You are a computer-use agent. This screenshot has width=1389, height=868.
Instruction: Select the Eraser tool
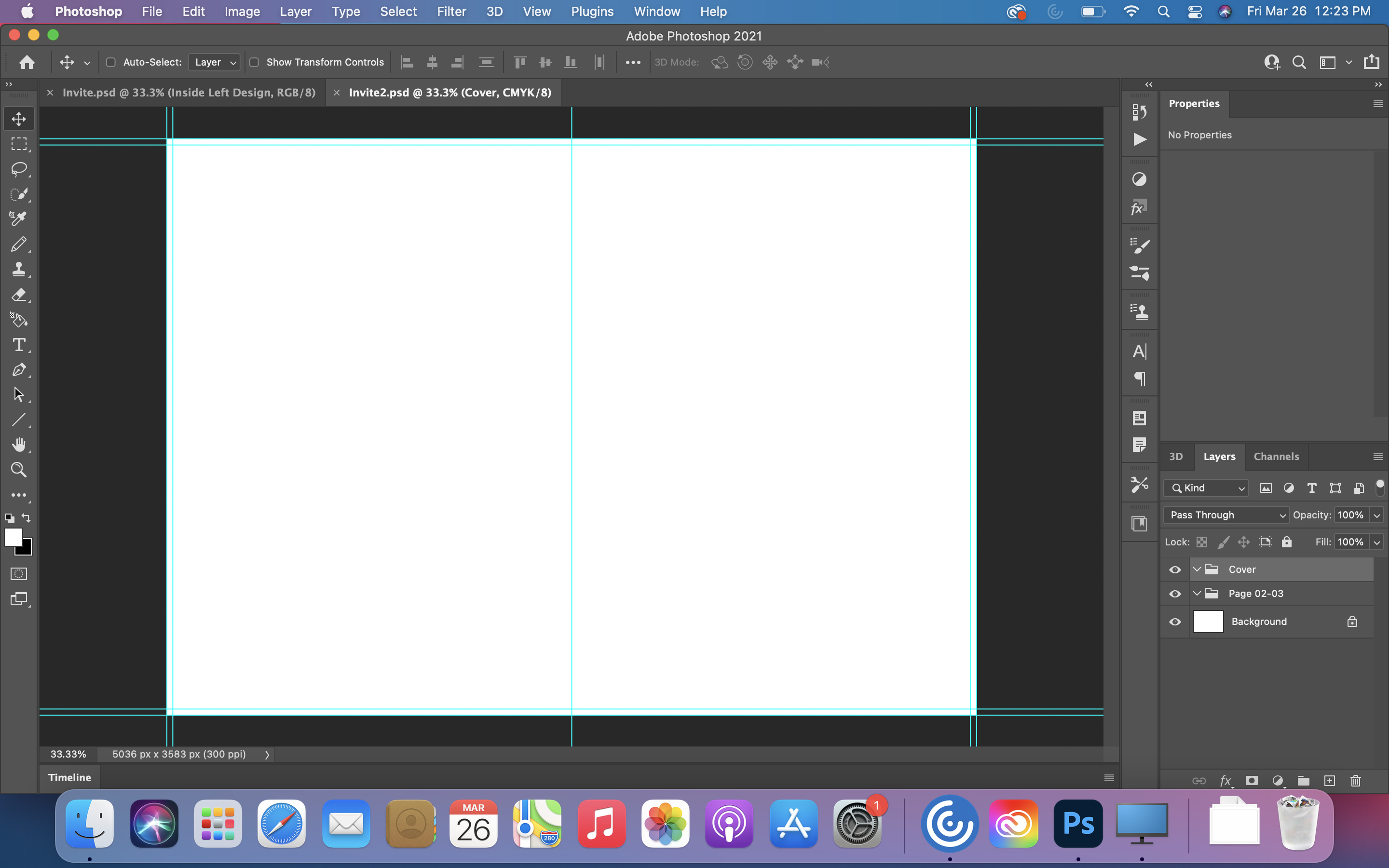click(18, 295)
